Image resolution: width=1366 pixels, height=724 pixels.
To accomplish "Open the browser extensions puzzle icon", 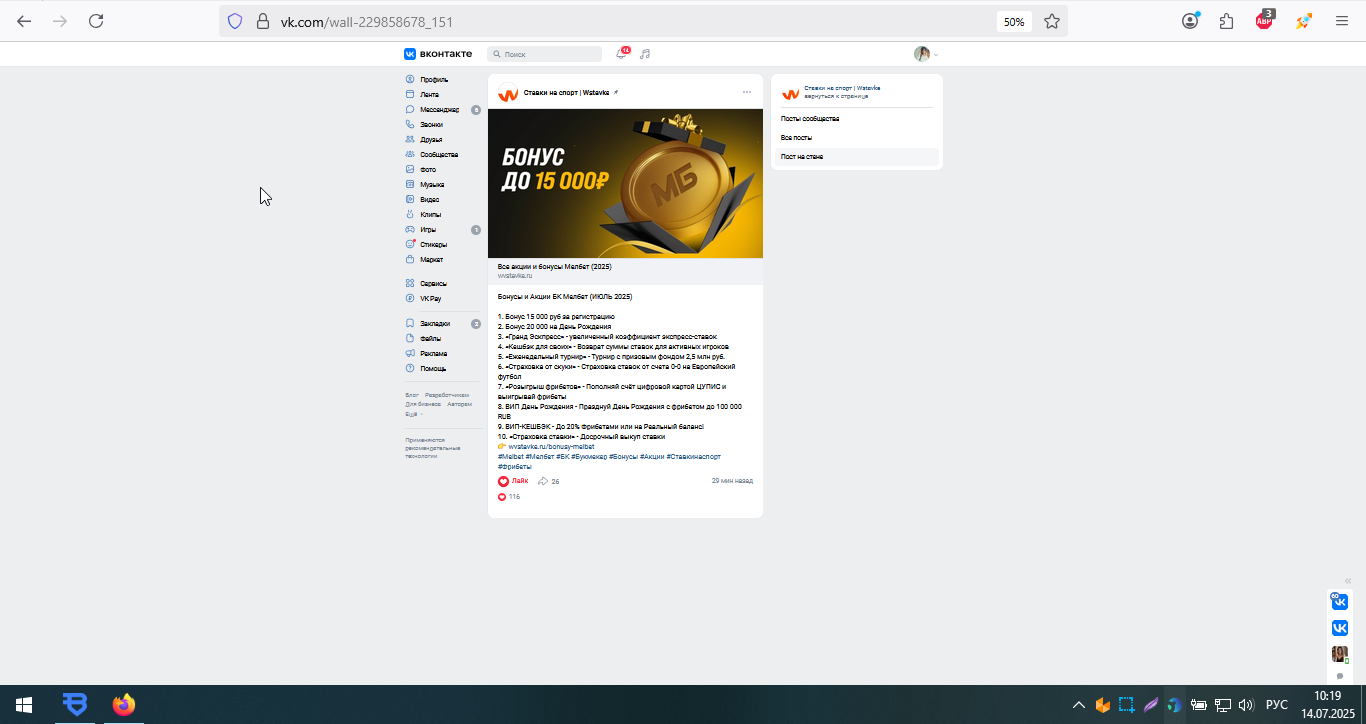I will 1227,21.
